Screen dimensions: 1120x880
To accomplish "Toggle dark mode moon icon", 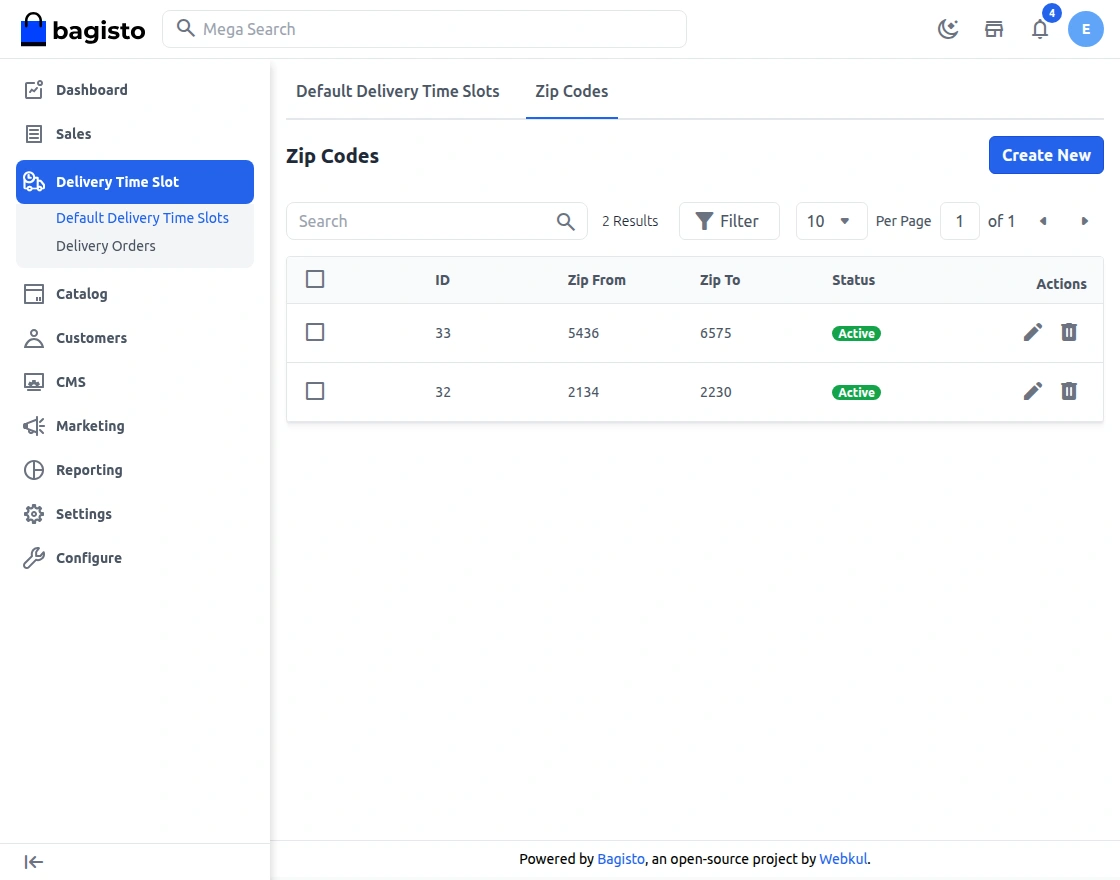I will [948, 29].
